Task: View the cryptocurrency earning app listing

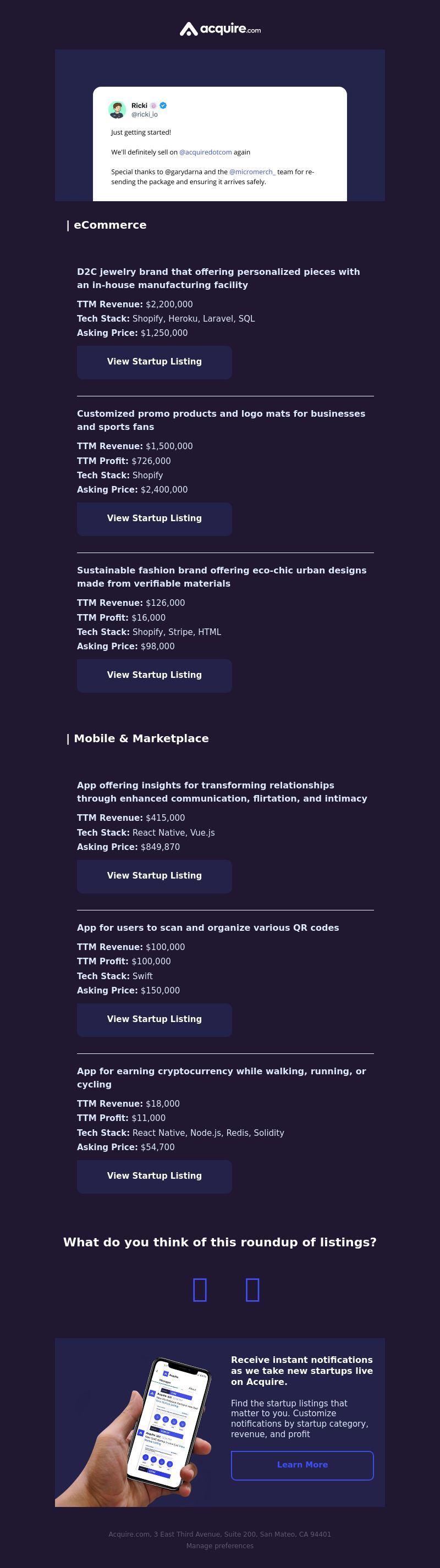Action: coord(154,1176)
